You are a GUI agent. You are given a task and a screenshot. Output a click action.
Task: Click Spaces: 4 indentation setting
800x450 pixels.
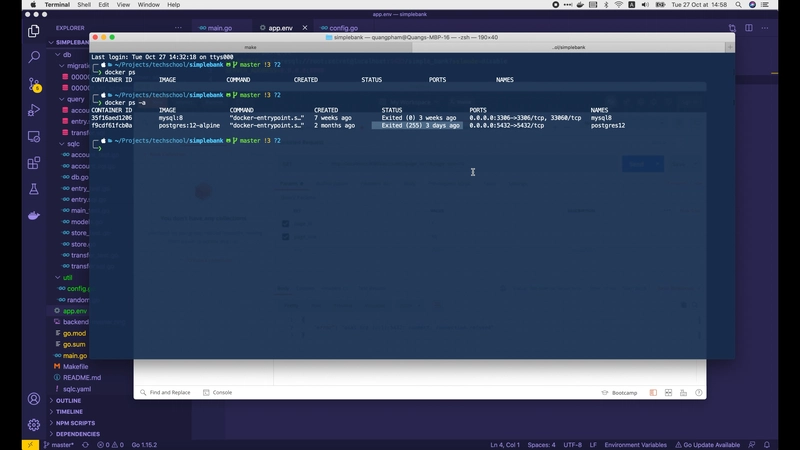click(541, 445)
